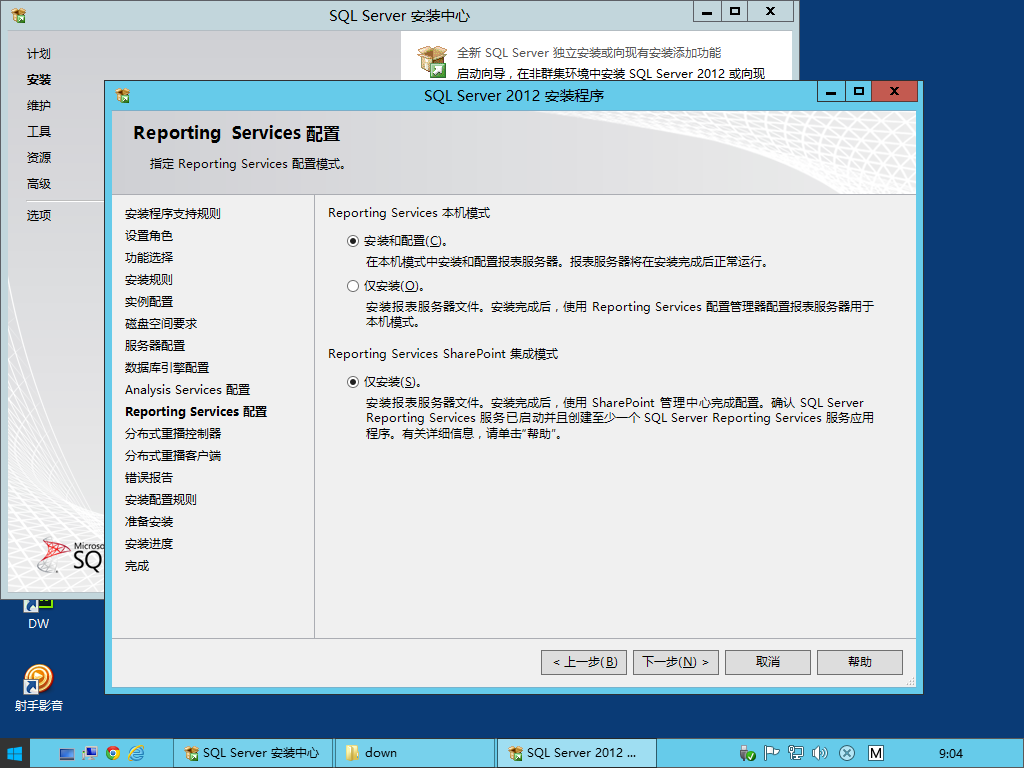Launch Chrome from taskbar
1024x768 pixels.
[x=113, y=754]
